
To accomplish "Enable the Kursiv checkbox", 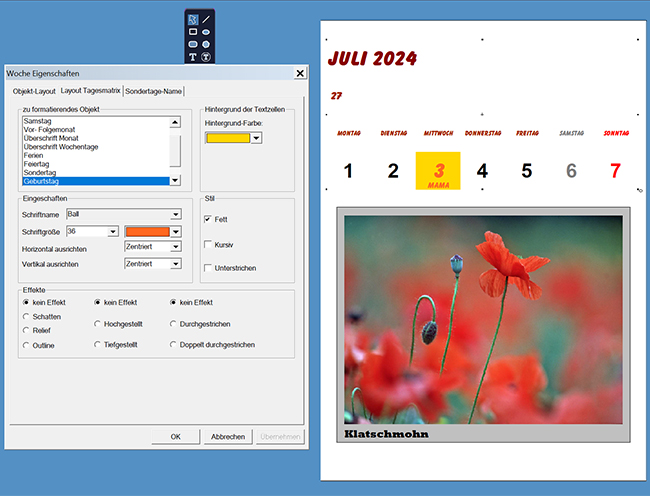I will pyautogui.click(x=208, y=244).
